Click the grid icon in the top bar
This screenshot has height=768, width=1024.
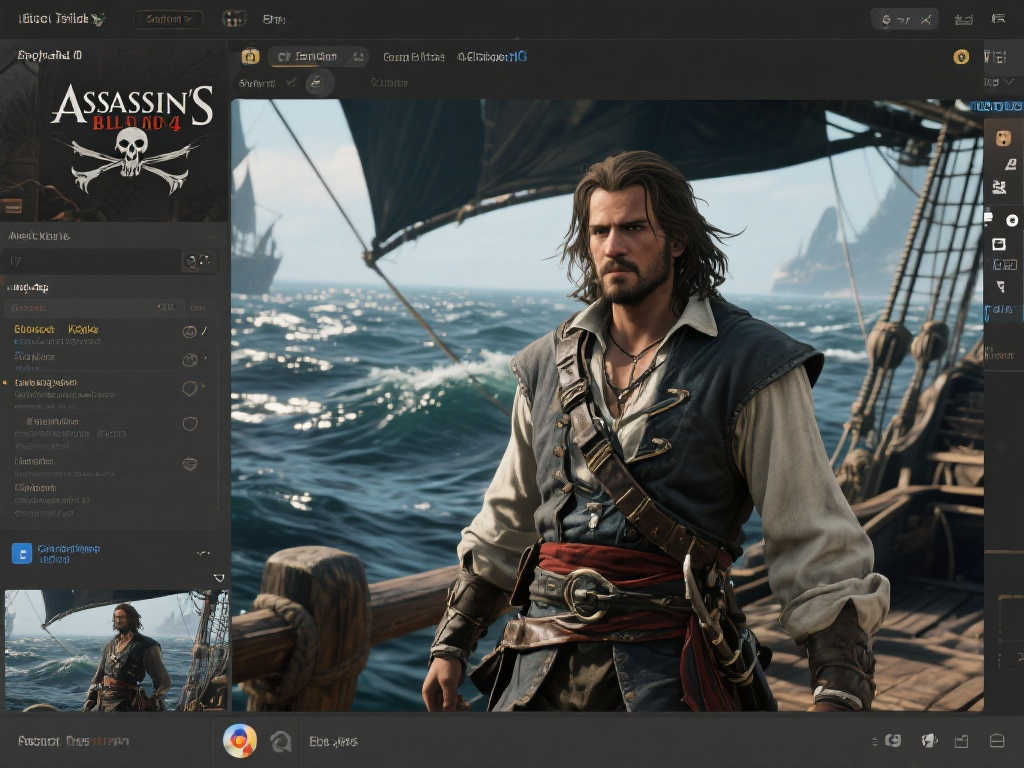pyautogui.click(x=233, y=19)
